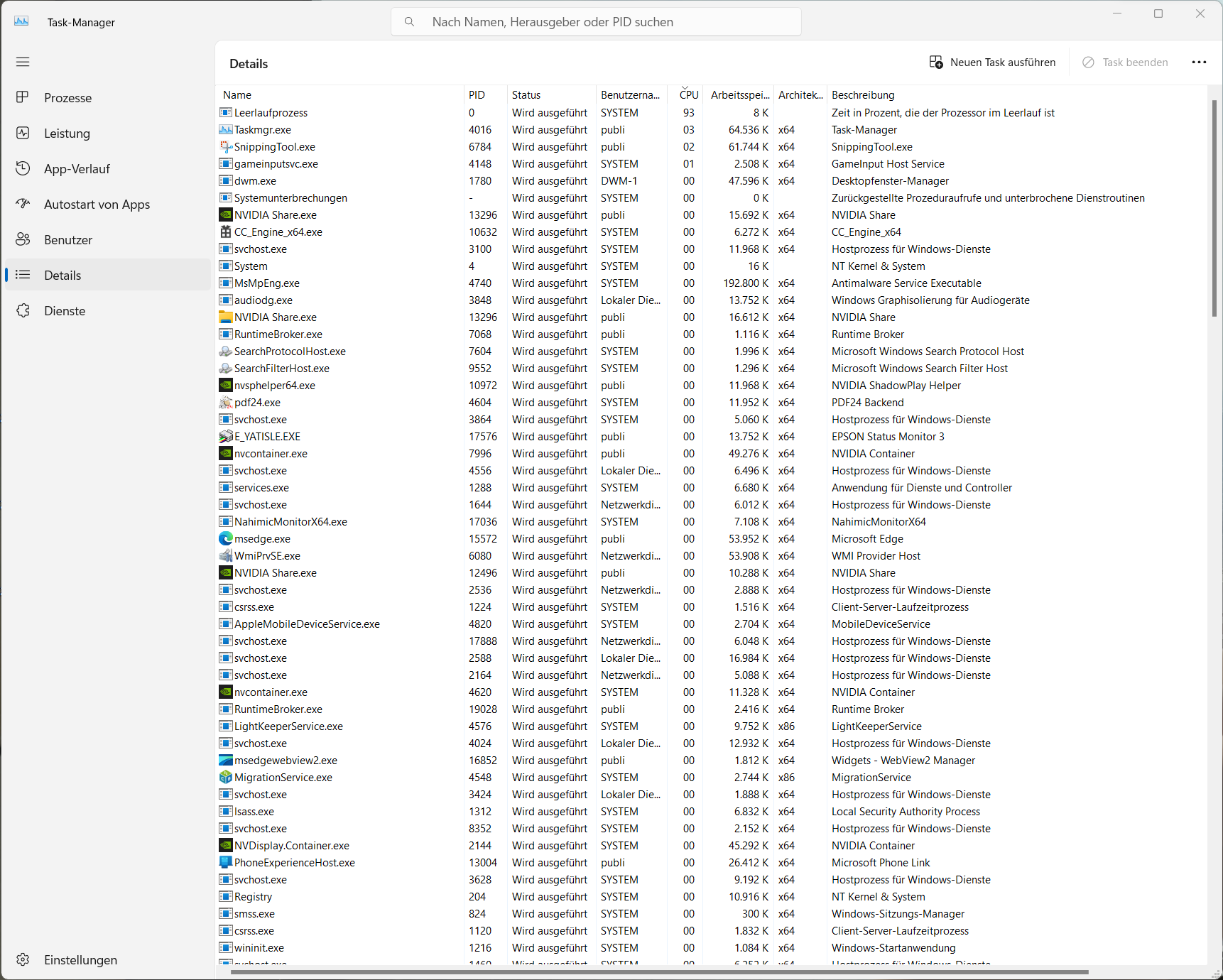
Task: Sort by the Status column header
Action: (x=551, y=95)
